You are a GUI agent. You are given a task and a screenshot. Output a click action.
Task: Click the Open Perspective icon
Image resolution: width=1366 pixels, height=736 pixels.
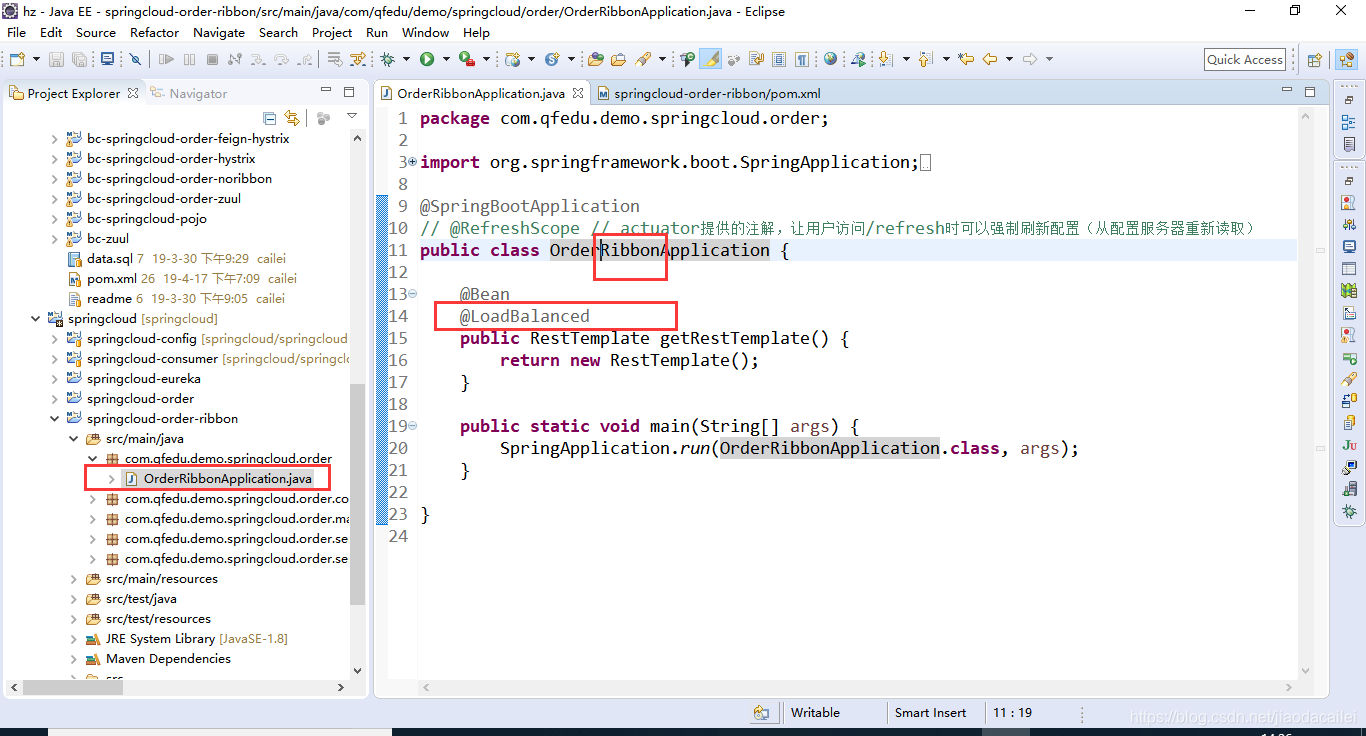point(1315,59)
